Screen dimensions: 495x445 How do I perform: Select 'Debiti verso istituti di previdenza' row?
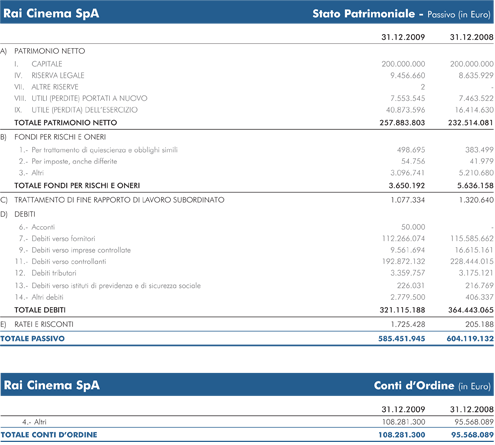116,286
